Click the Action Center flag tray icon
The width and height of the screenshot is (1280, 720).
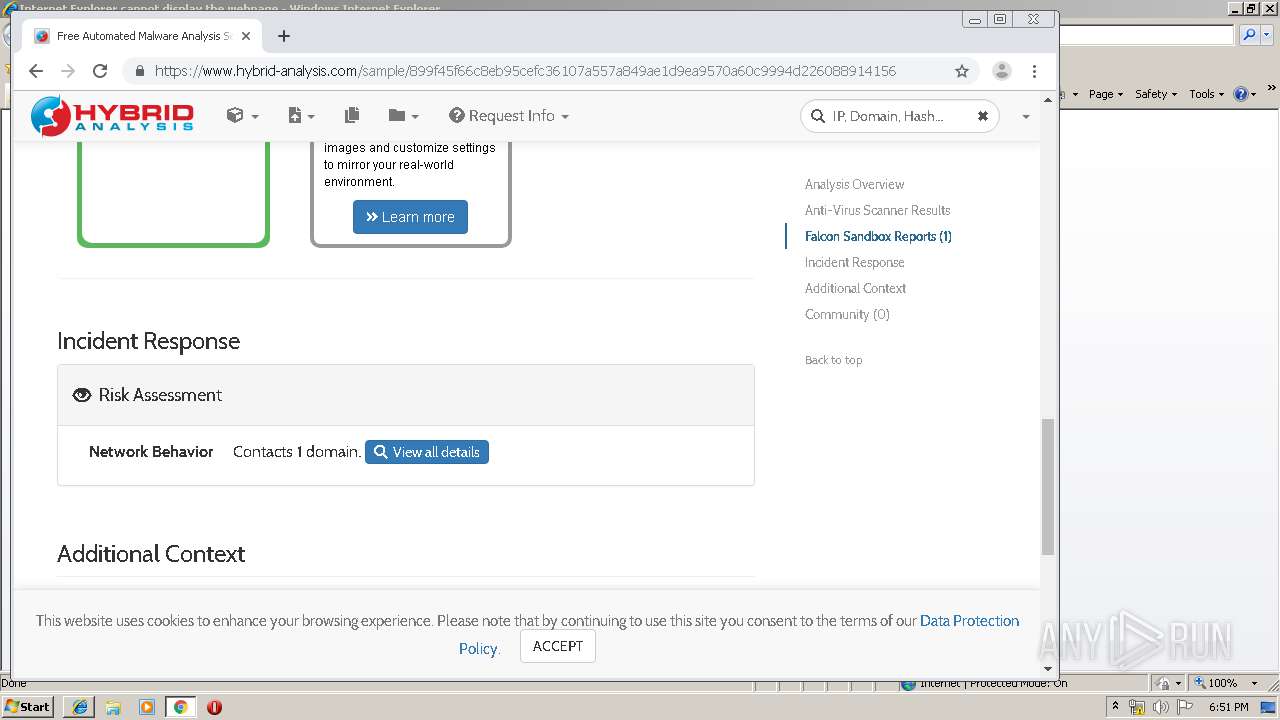[x=1185, y=707]
